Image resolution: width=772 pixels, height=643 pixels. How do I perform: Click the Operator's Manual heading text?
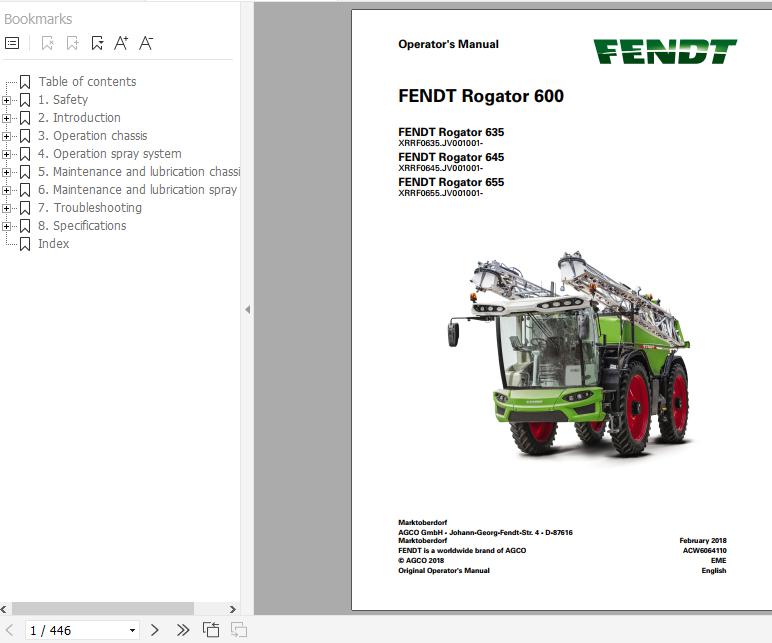coord(448,44)
